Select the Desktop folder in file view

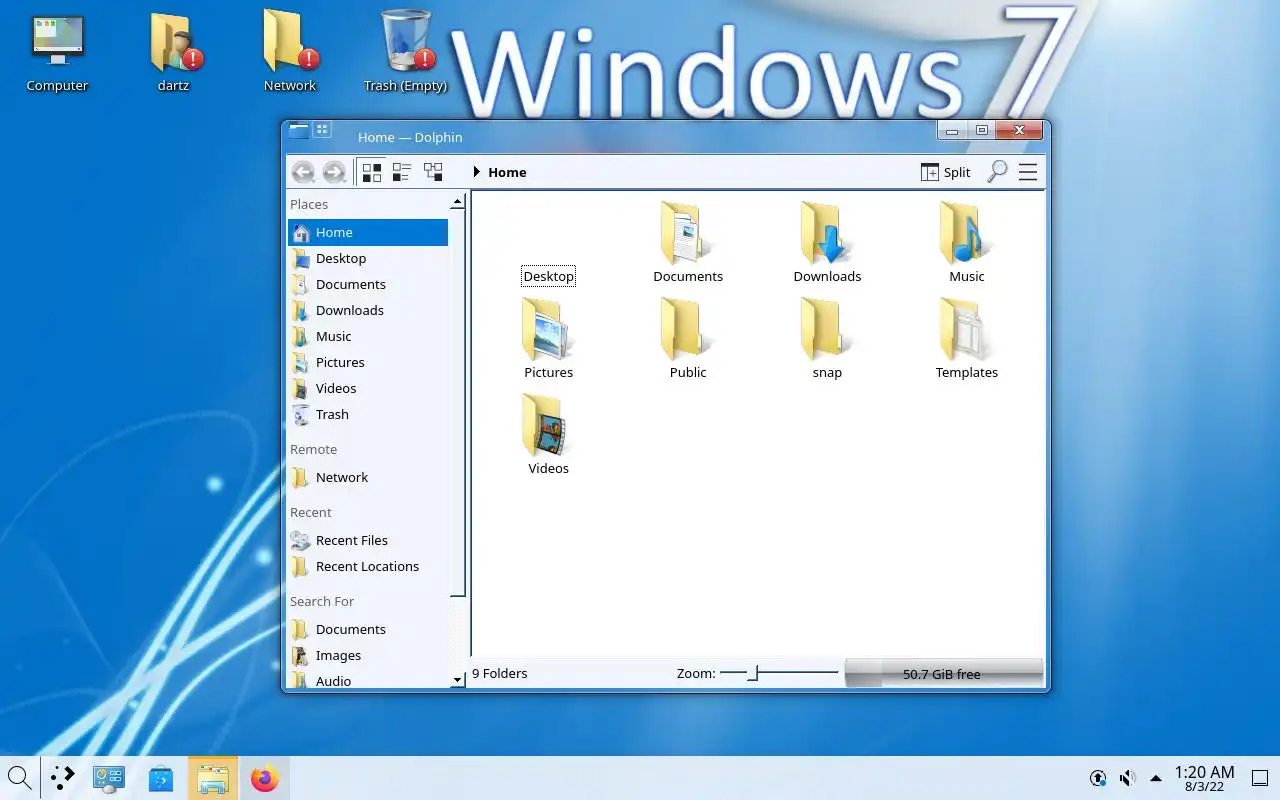tap(548, 276)
